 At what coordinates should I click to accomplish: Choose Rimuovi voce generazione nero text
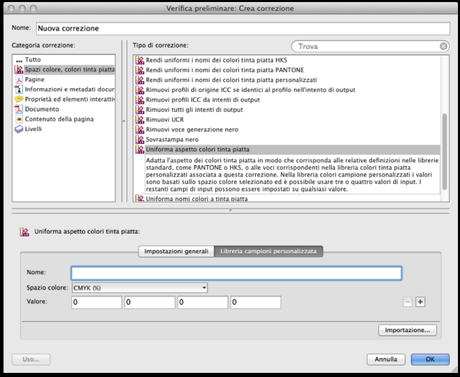click(192, 129)
